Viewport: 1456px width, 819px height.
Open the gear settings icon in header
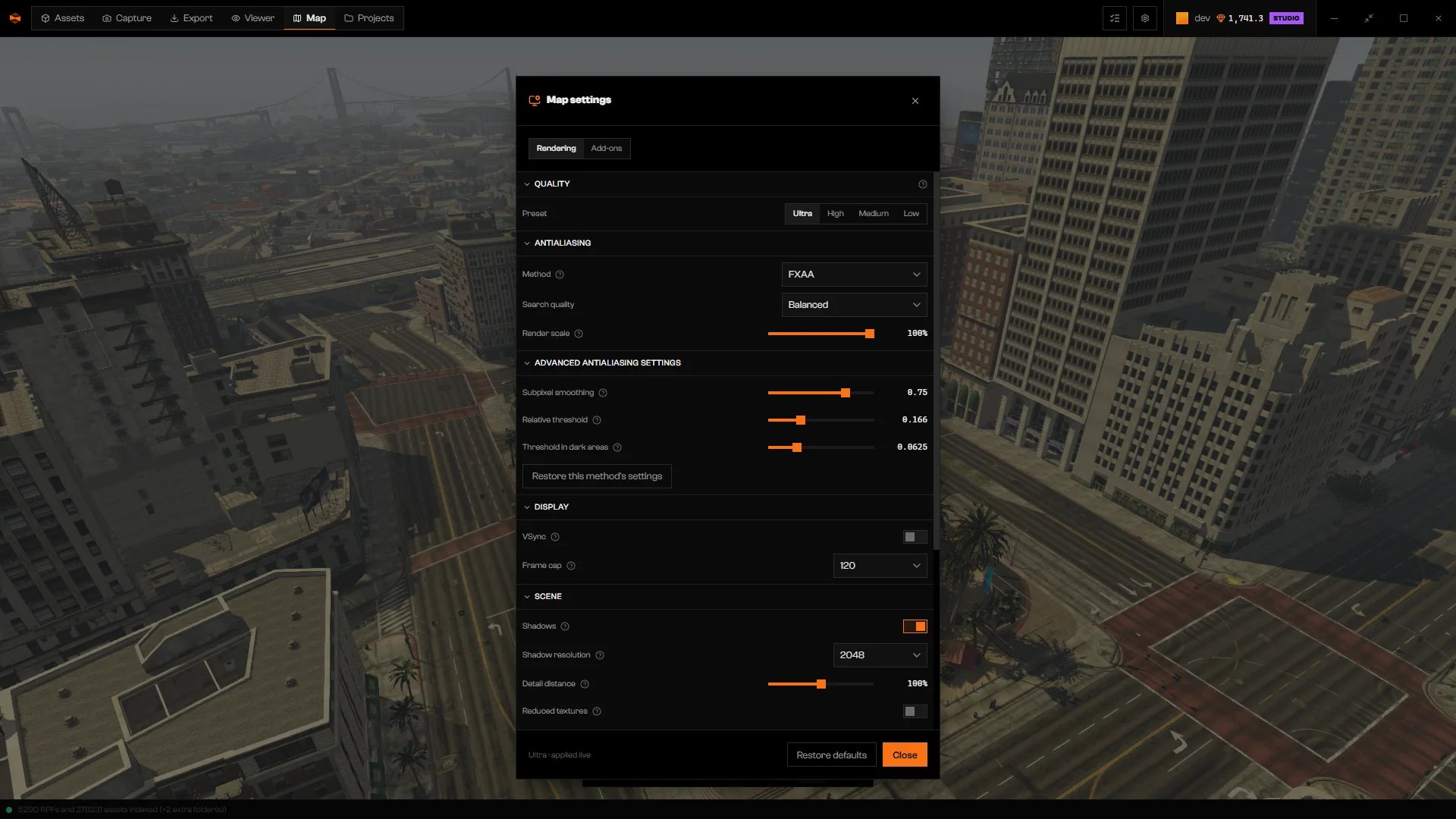pyautogui.click(x=1145, y=18)
